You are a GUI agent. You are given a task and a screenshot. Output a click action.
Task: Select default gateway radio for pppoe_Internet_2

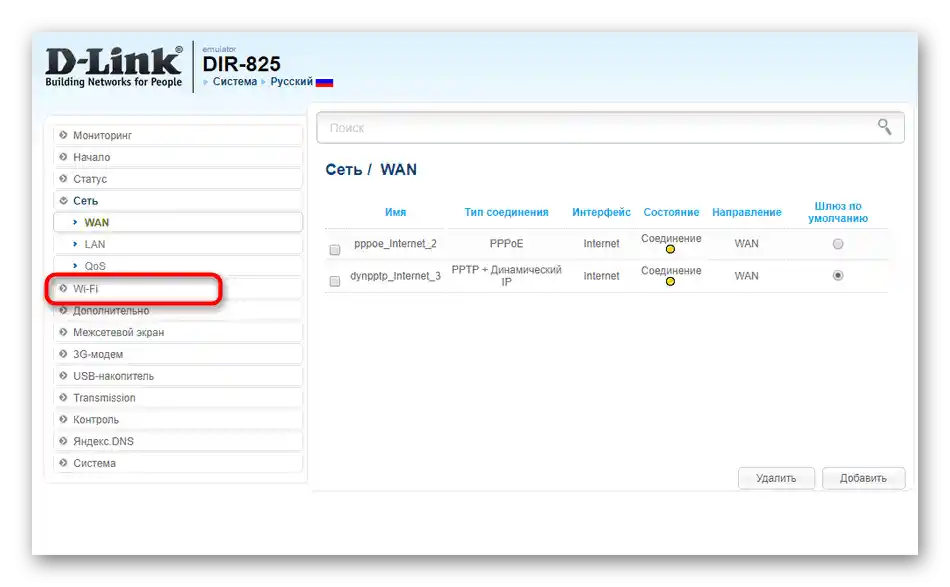coord(837,244)
